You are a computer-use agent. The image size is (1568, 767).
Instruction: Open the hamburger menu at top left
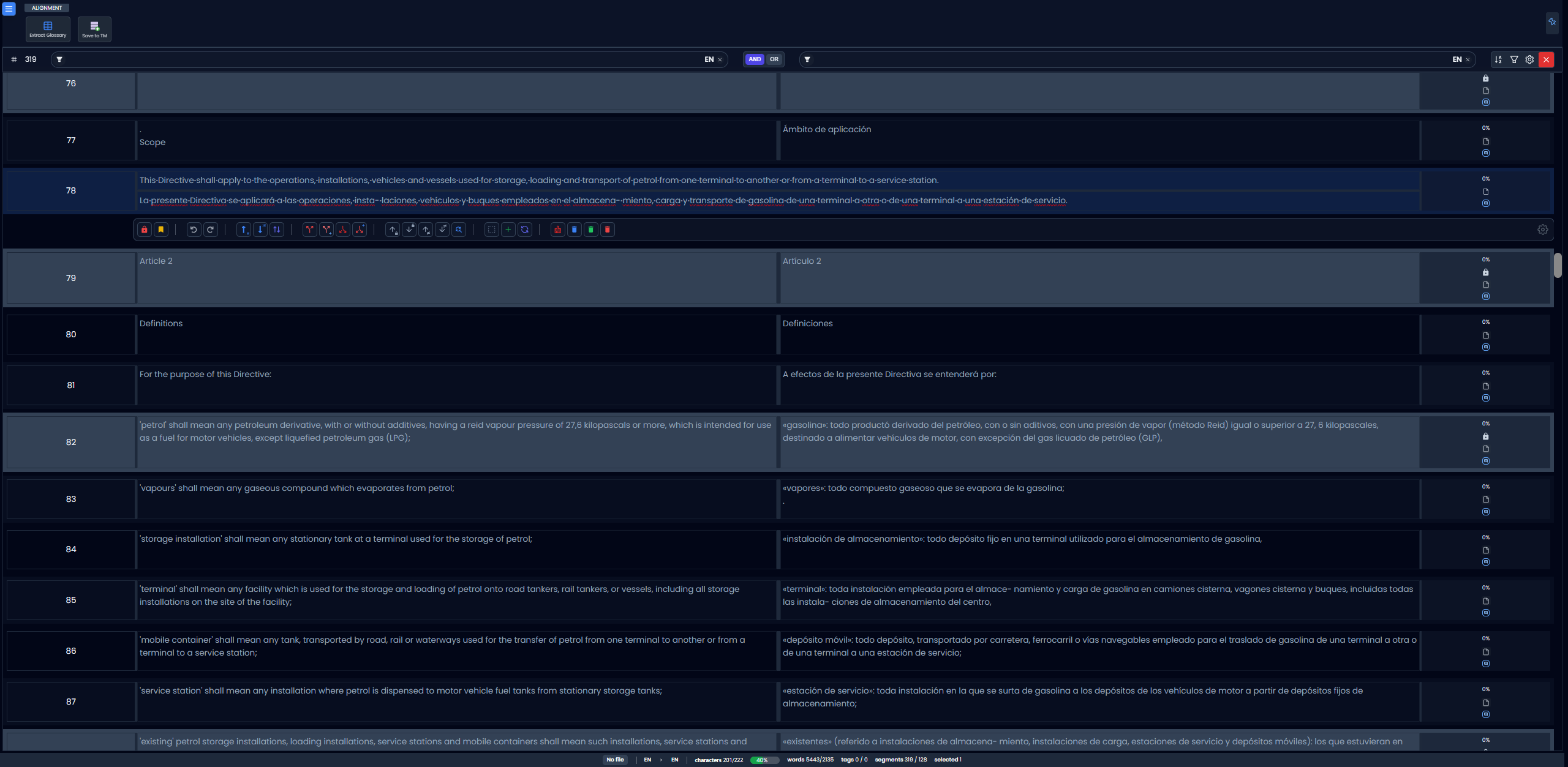click(9, 9)
